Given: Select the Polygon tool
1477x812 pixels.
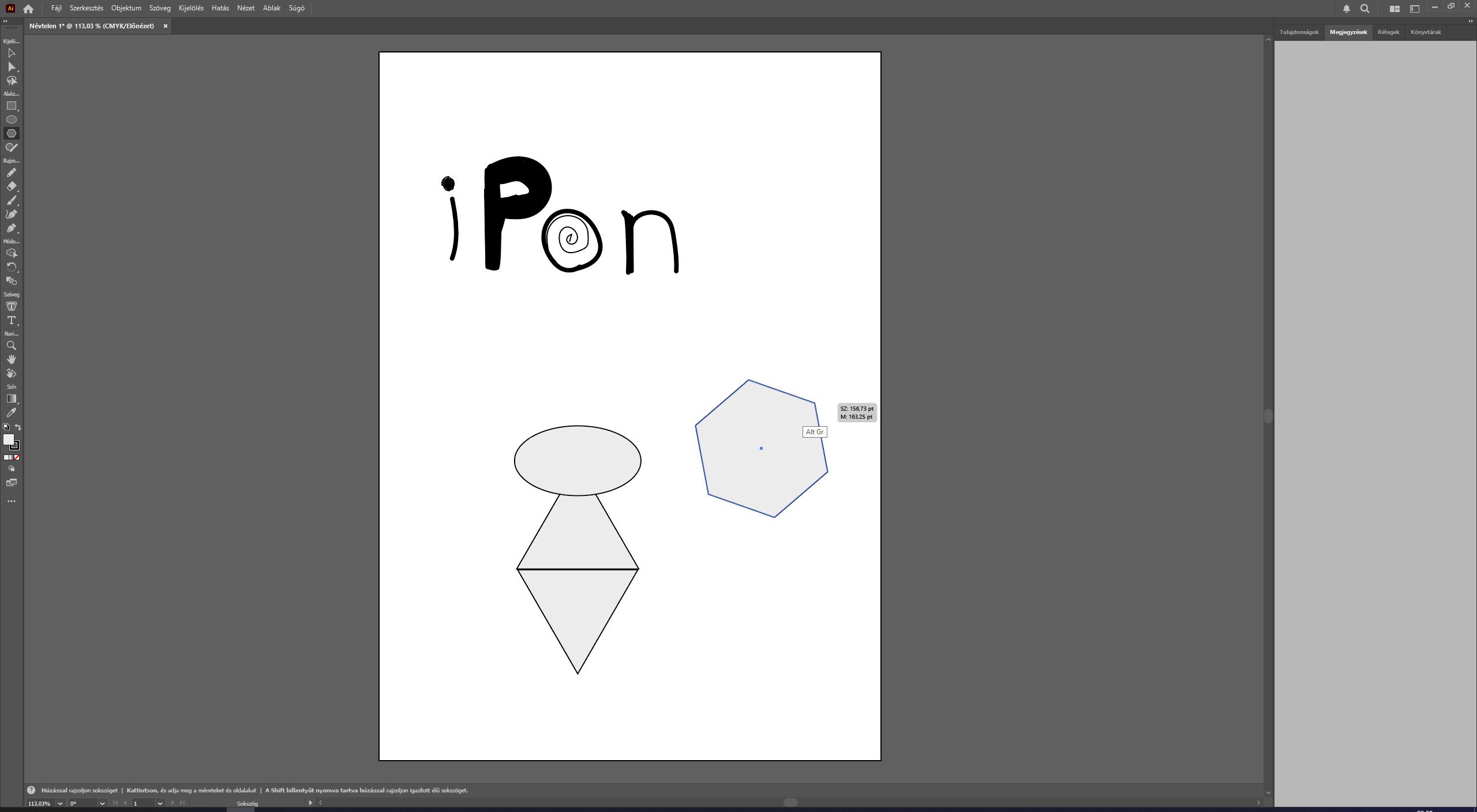Looking at the screenshot, I should point(11,133).
